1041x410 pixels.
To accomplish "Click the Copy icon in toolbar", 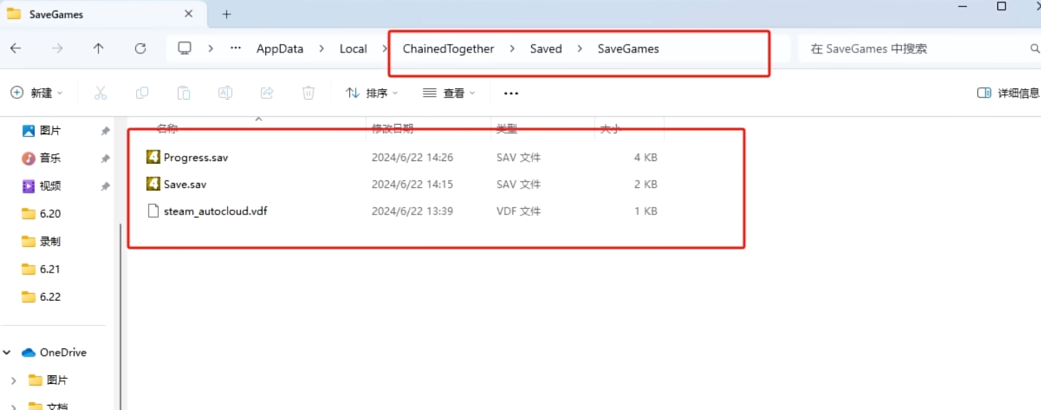I will pos(141,93).
